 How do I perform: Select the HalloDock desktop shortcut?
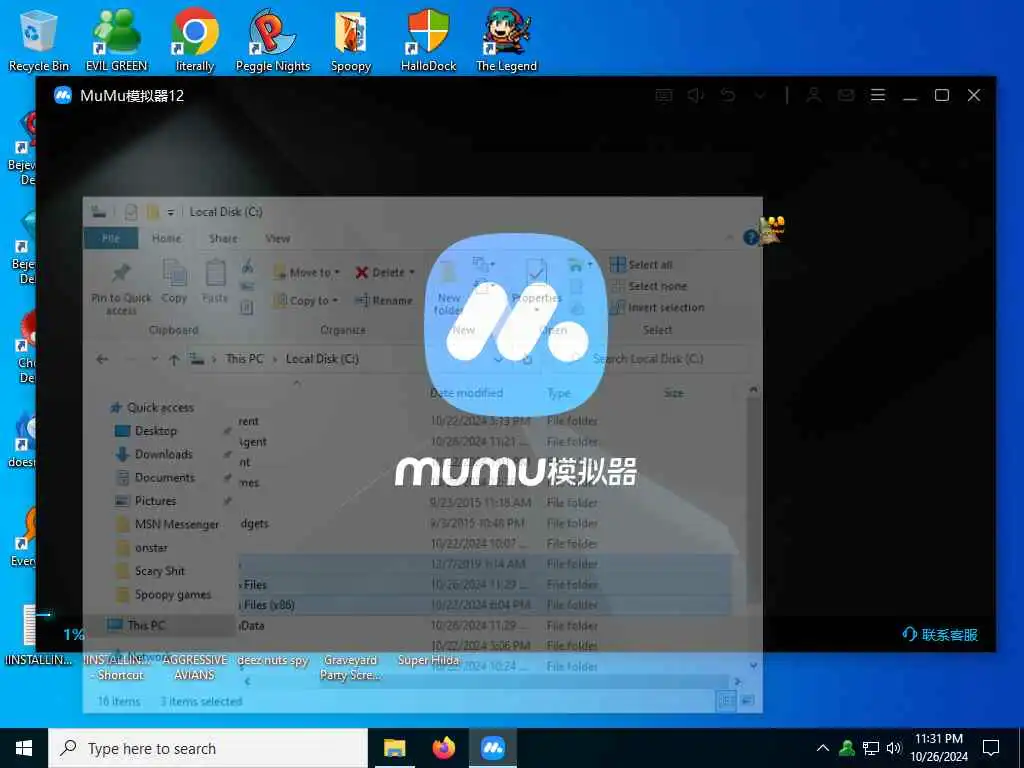[428, 40]
